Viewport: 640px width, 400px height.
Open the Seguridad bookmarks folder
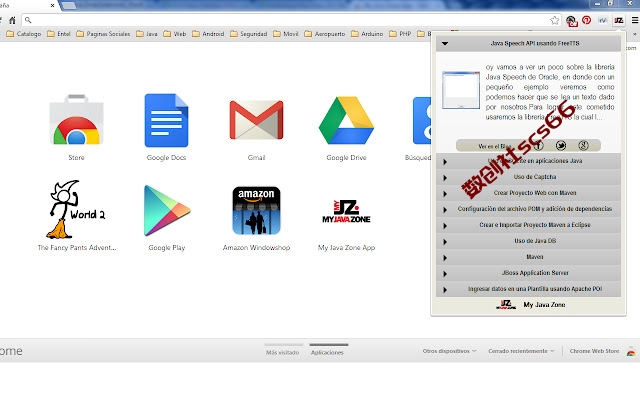(x=249, y=34)
